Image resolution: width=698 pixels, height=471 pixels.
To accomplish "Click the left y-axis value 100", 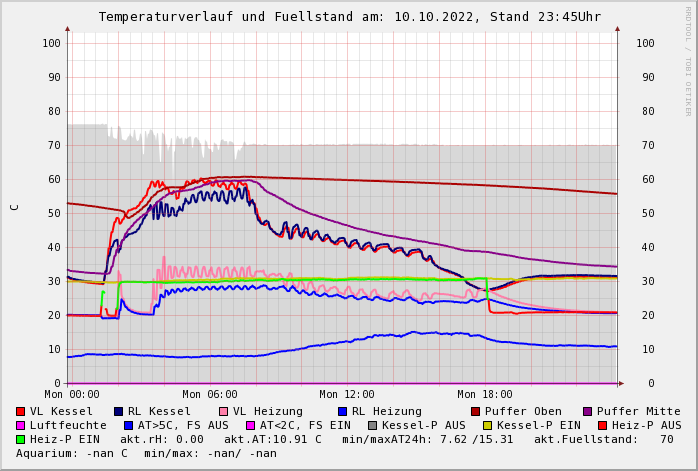I will click(x=52, y=43).
